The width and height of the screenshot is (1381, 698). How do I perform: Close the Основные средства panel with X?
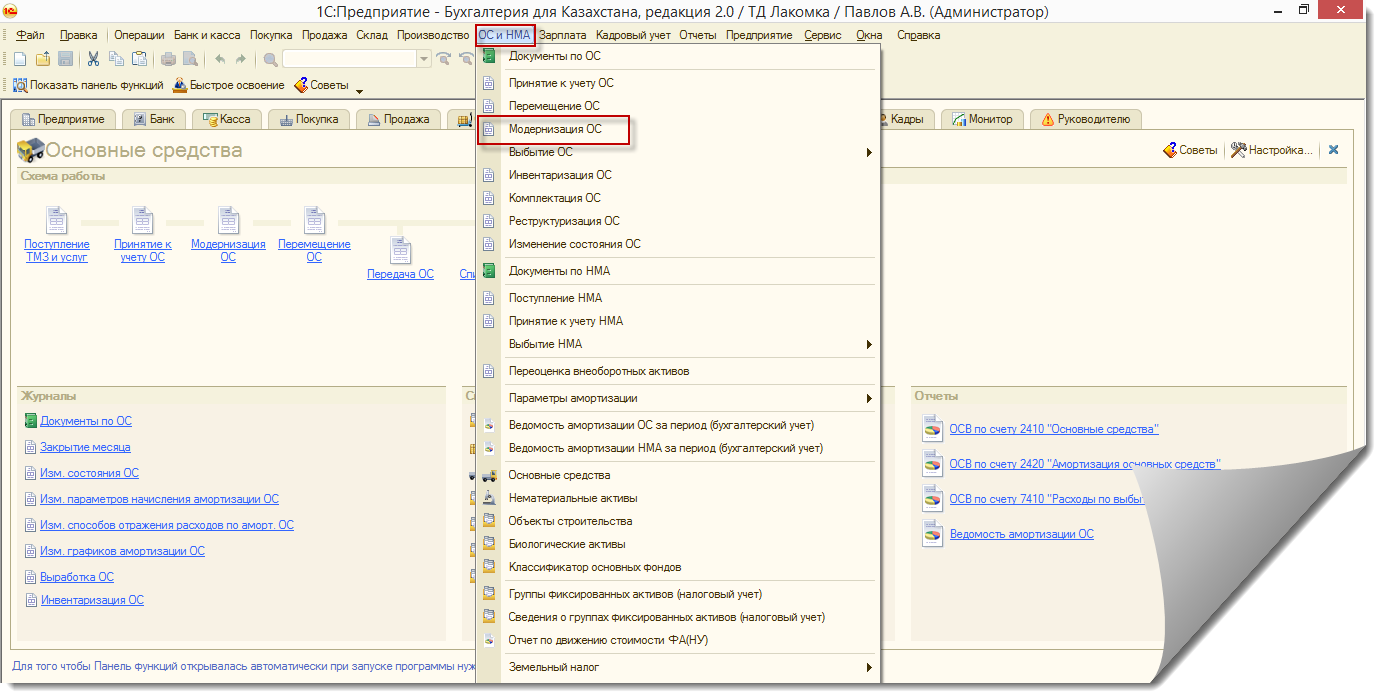coord(1333,150)
